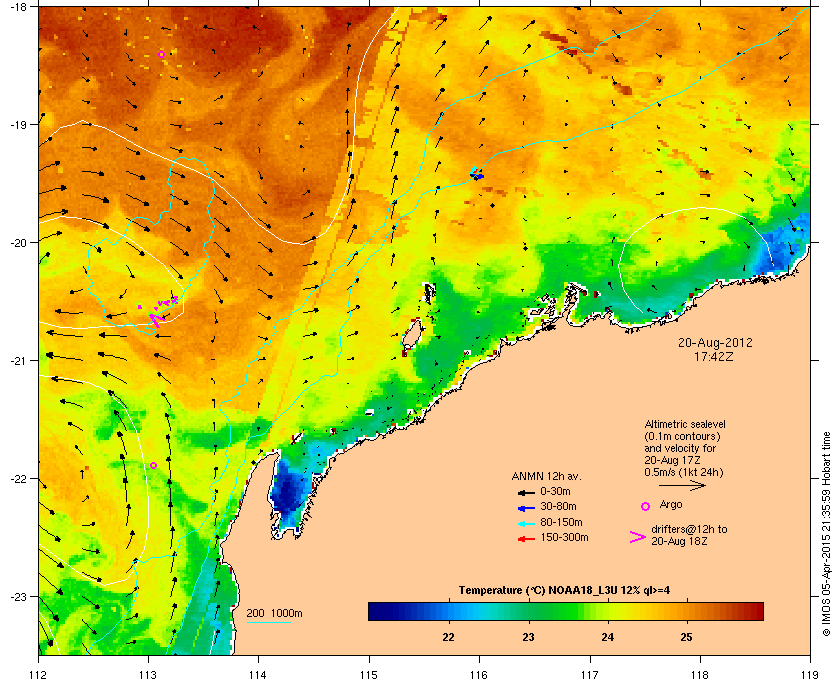
Task: Click the outlined island near 20.8S 115.4E
Action: point(411,335)
